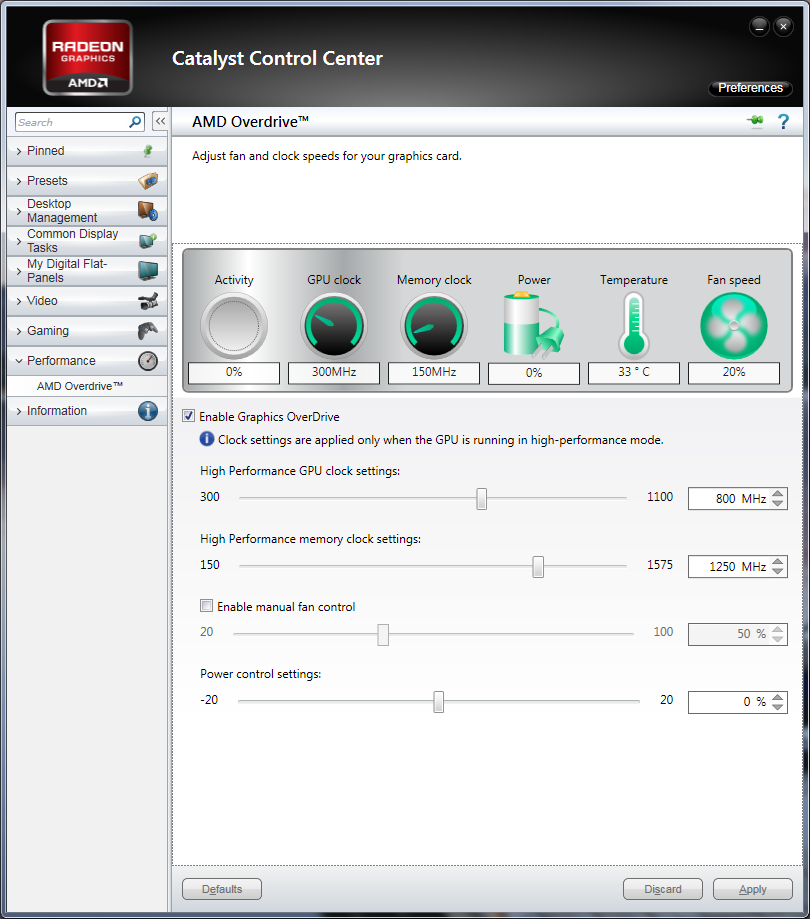Open the Preferences menu

[750, 88]
